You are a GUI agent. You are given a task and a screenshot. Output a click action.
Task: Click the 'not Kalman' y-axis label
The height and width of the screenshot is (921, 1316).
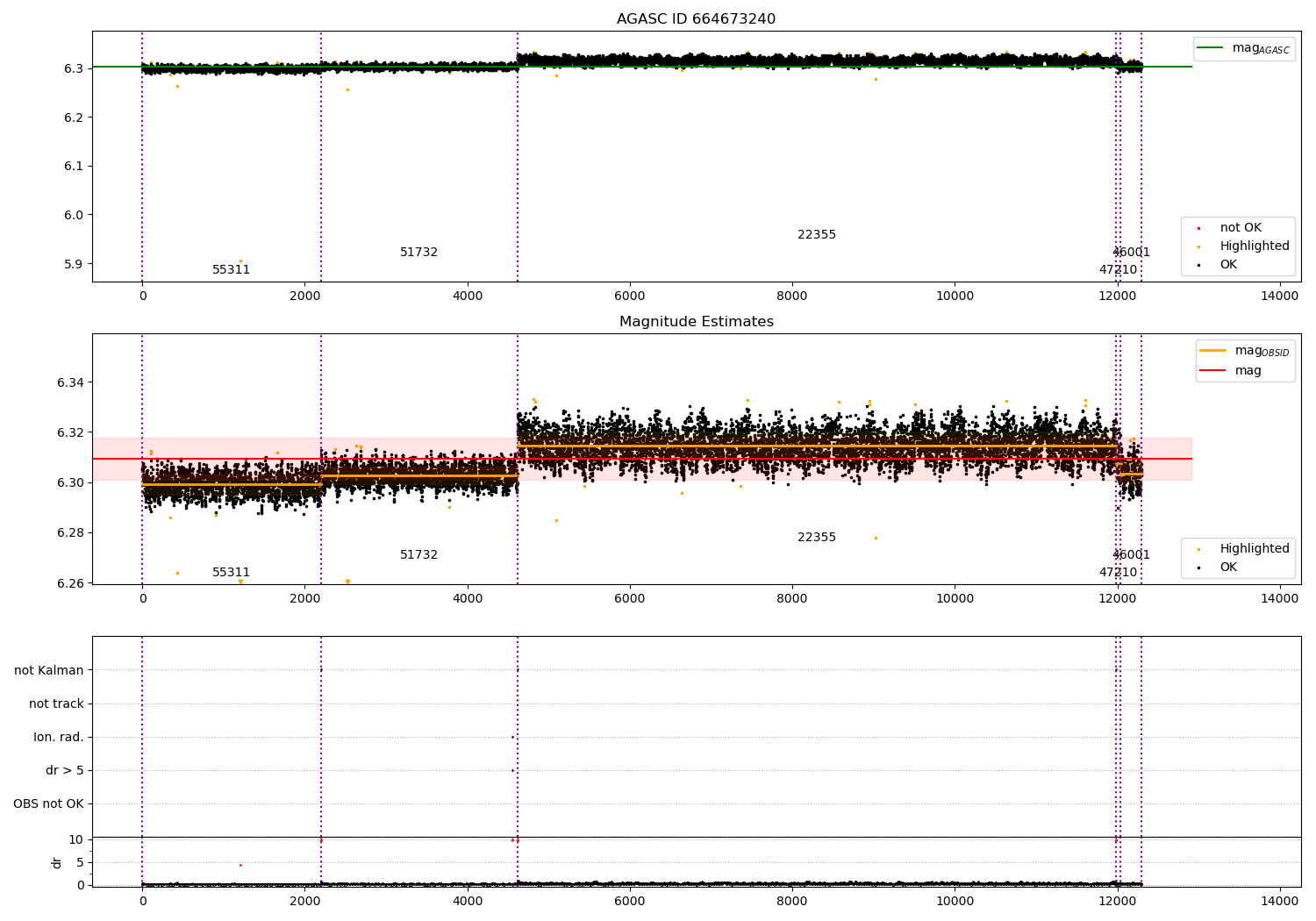[49, 671]
